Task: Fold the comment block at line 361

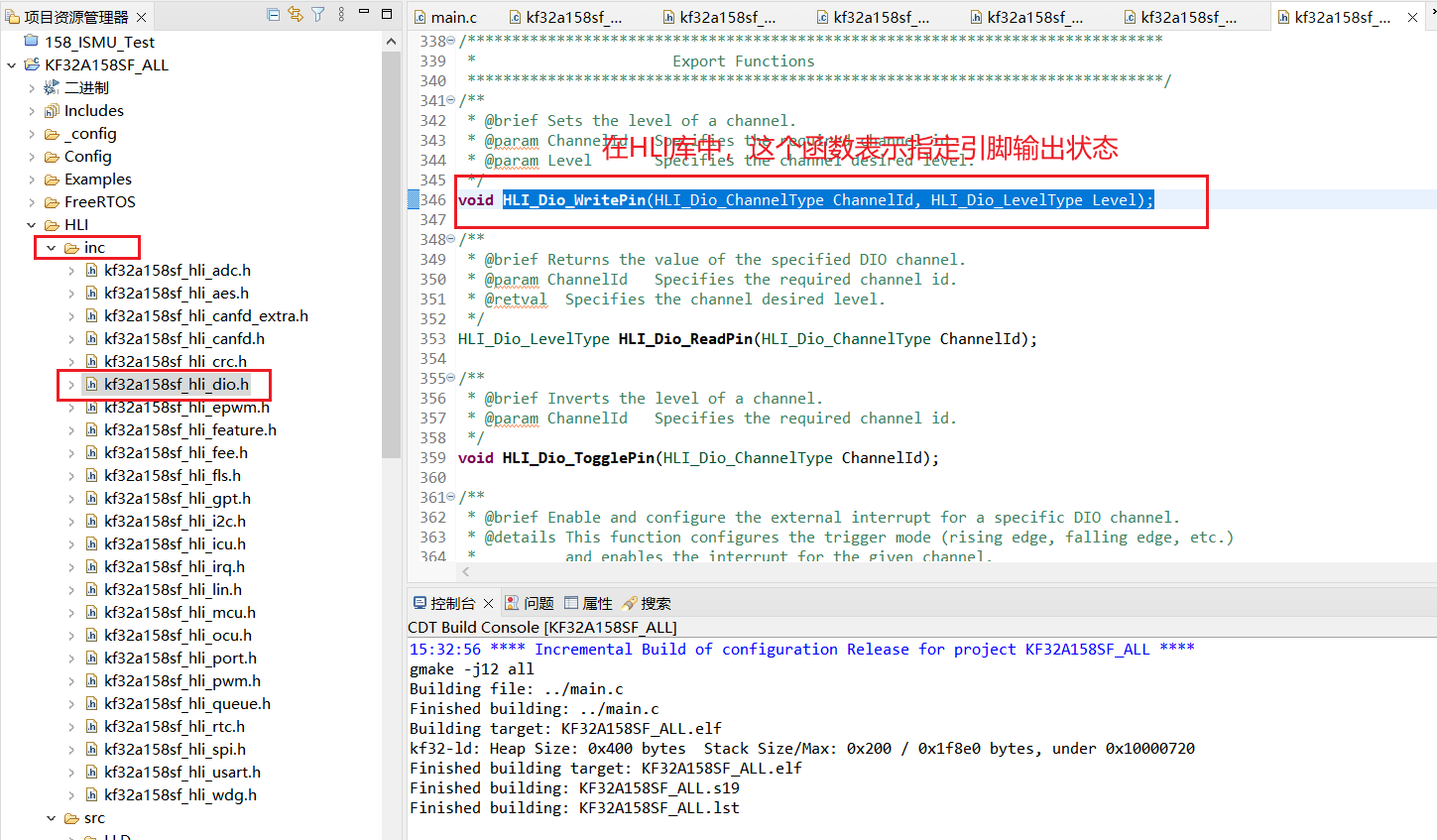Action: pyautogui.click(x=451, y=497)
